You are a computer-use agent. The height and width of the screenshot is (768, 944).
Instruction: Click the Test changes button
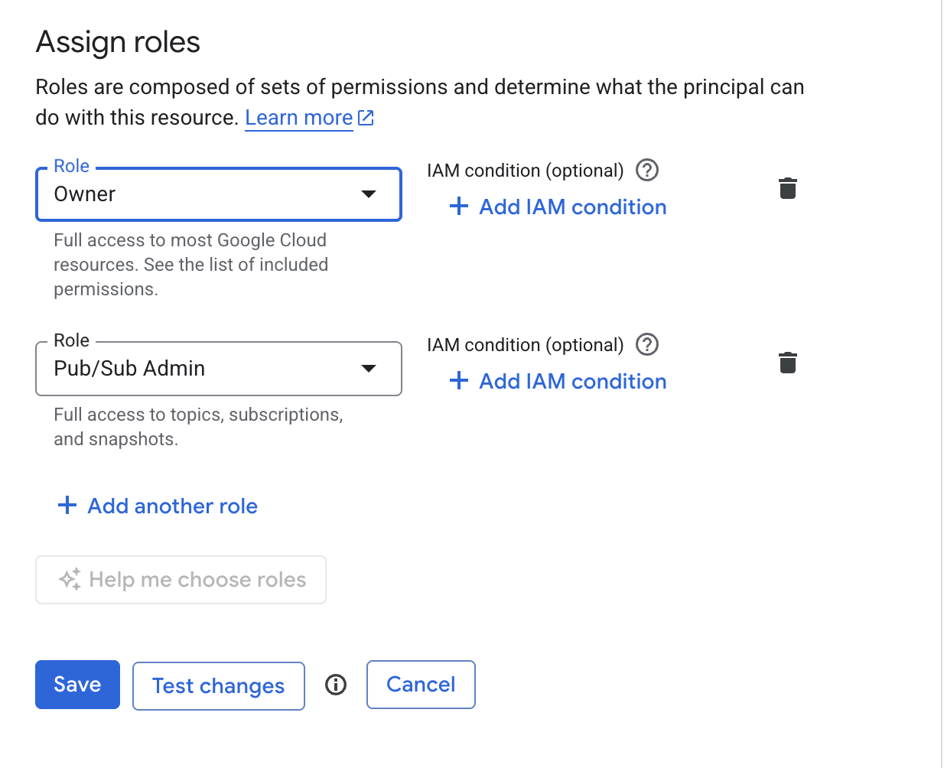pos(218,686)
